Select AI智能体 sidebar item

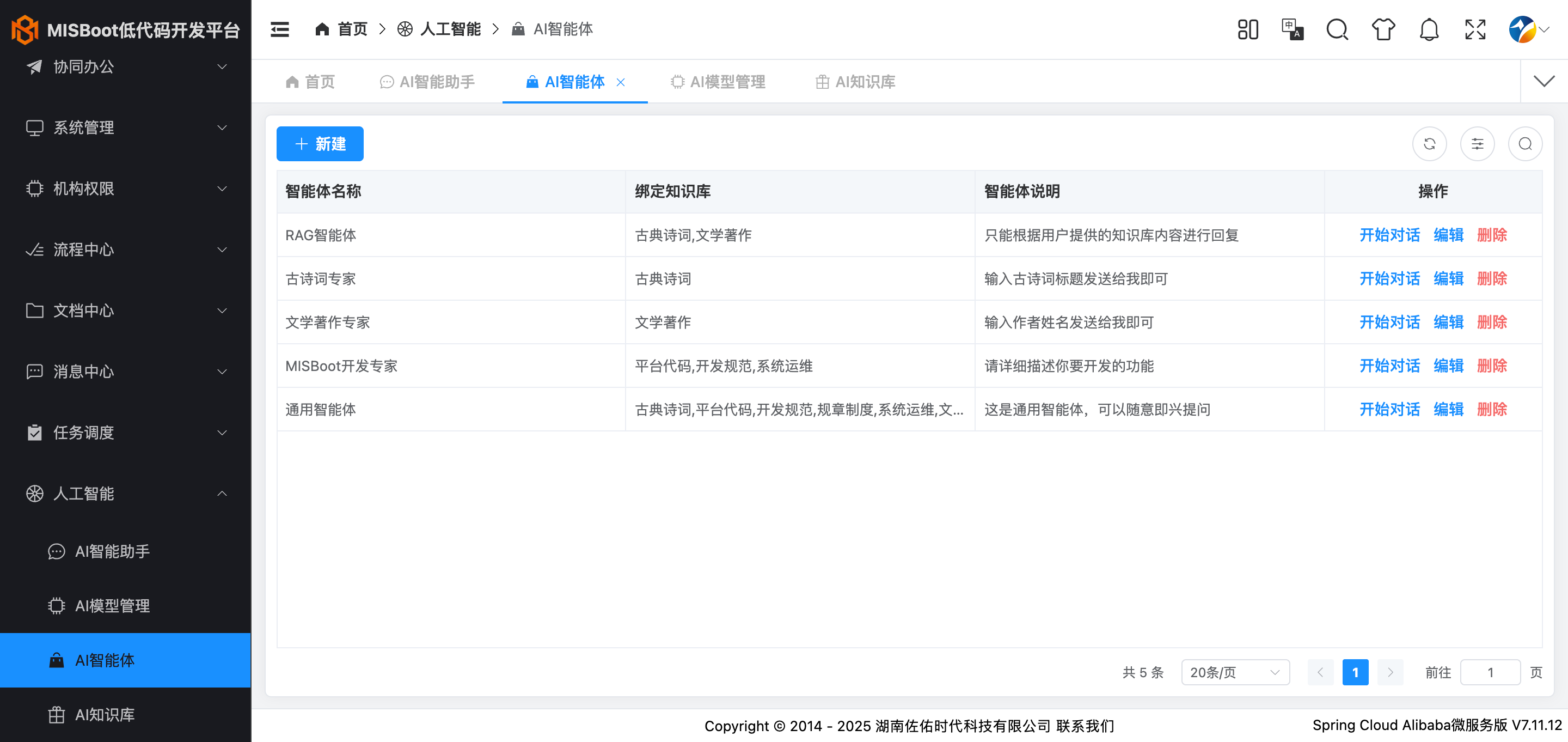[125, 660]
